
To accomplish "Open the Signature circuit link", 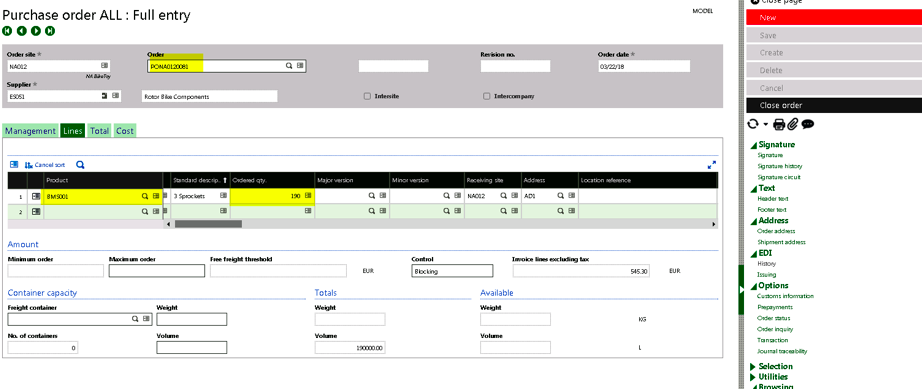I will pyautogui.click(x=779, y=177).
